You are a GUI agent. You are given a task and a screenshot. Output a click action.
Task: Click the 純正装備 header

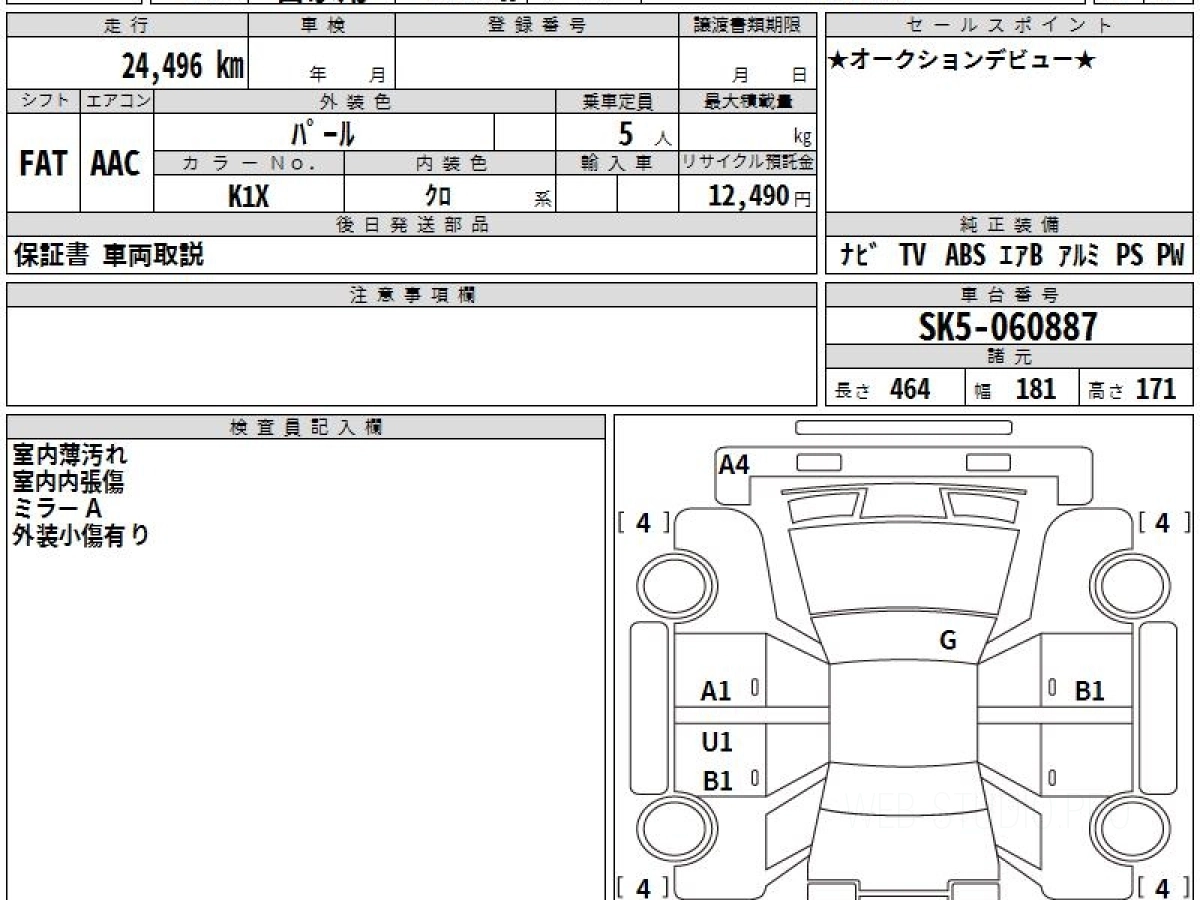(1010, 225)
